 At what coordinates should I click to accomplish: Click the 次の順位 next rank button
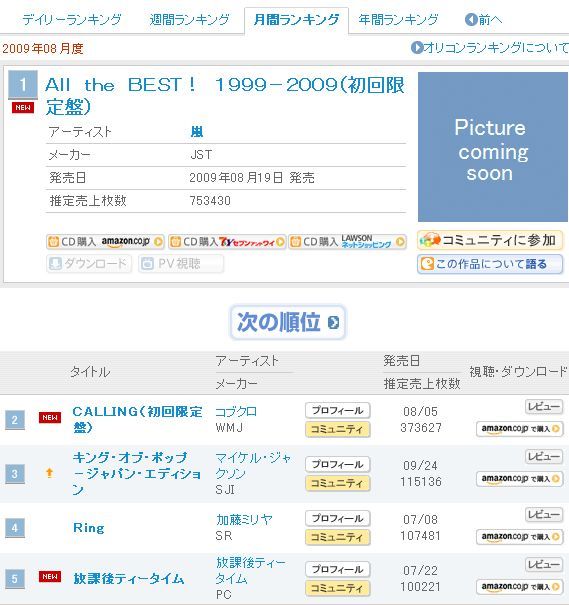[x=288, y=323]
